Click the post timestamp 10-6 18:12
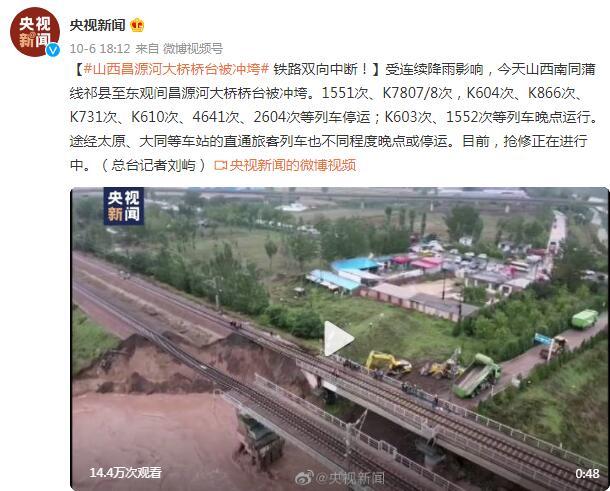This screenshot has height=491, width=610. pyautogui.click(x=100, y=49)
